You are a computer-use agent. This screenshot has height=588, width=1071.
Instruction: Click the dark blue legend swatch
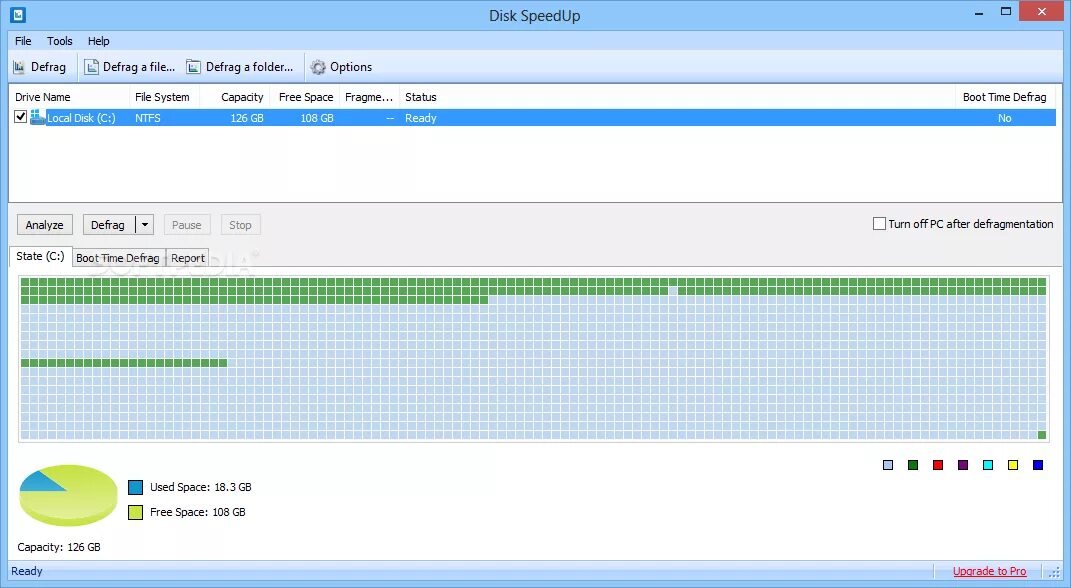(1038, 465)
